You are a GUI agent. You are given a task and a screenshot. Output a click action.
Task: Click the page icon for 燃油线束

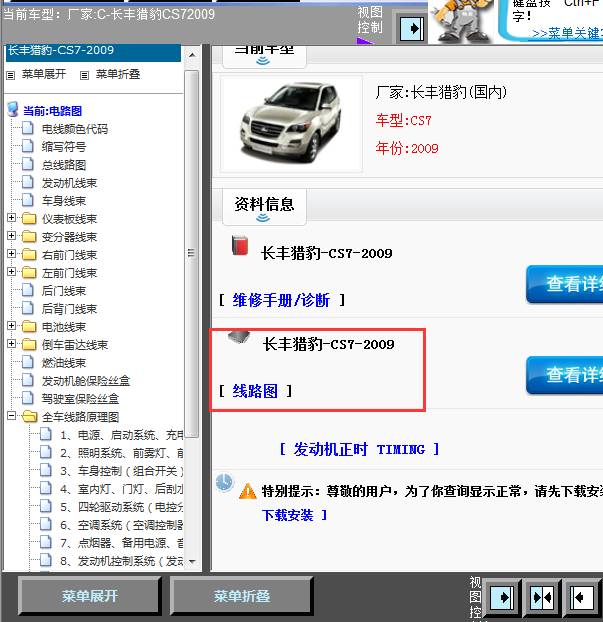click(x=28, y=362)
